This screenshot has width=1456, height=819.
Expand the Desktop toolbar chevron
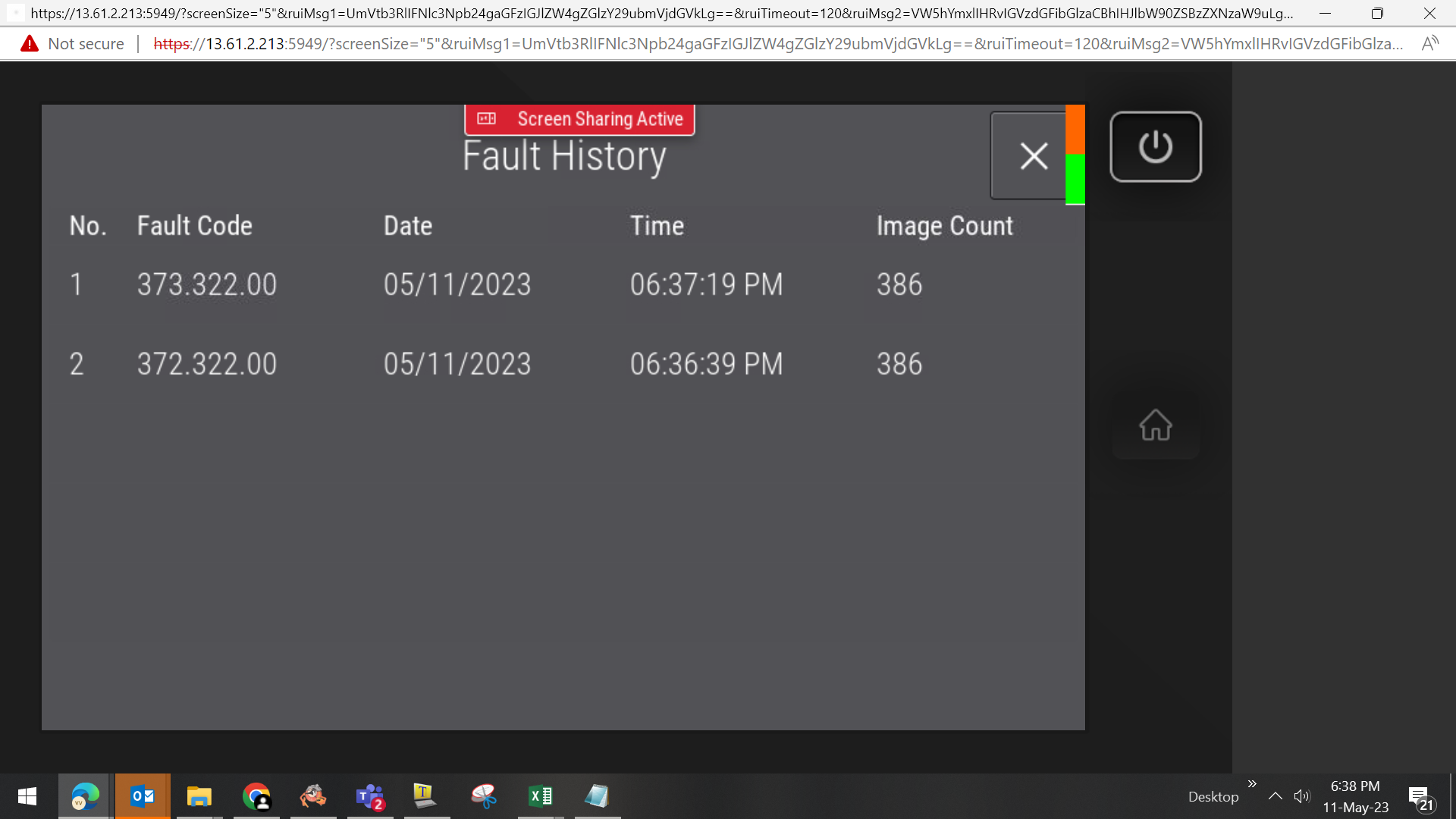point(1252,784)
